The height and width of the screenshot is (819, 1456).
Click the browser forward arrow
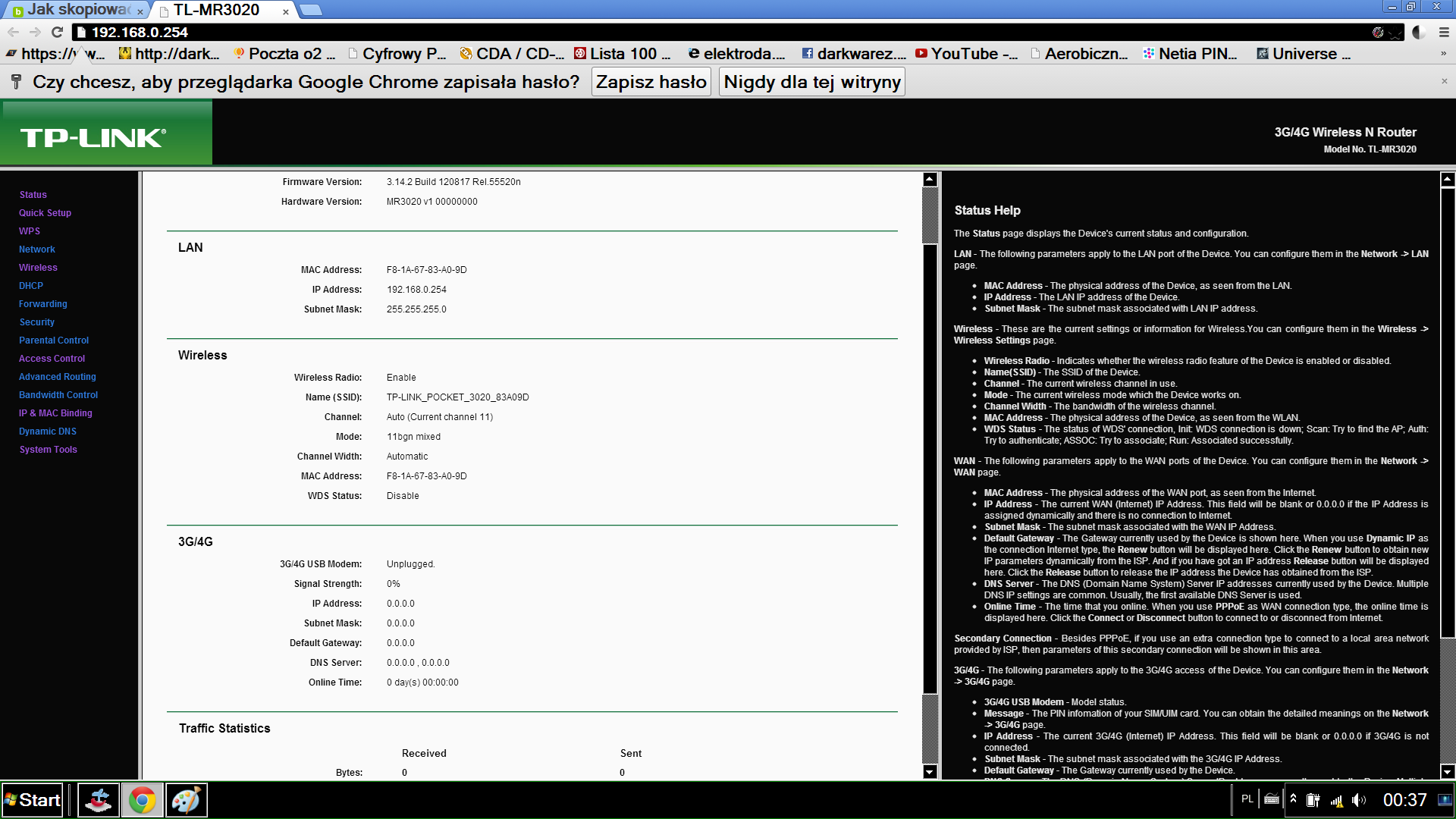[x=35, y=33]
